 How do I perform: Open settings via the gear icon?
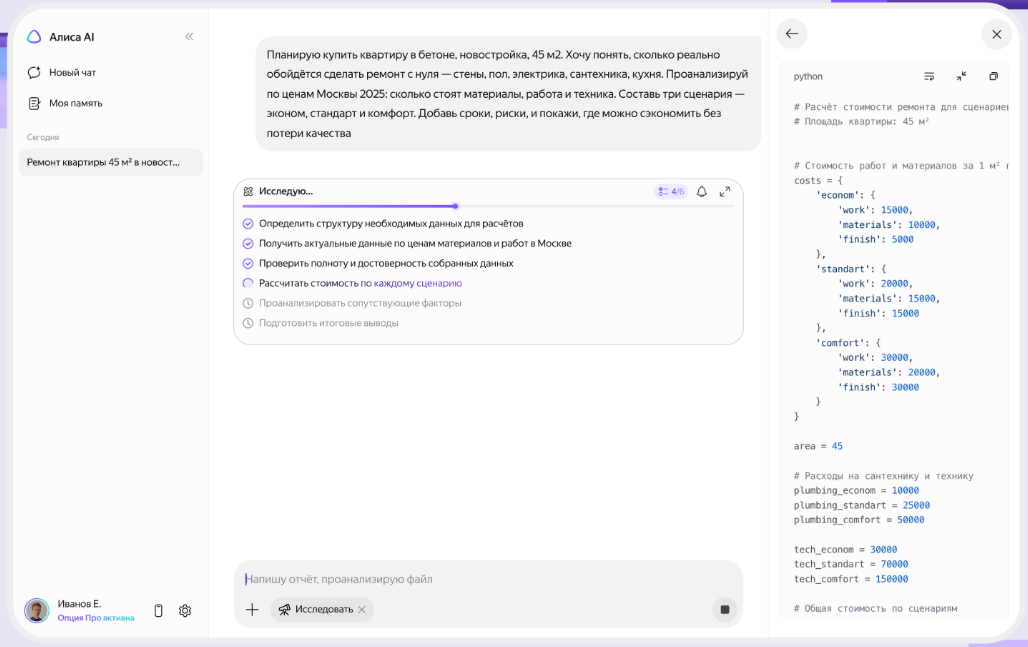[185, 610]
